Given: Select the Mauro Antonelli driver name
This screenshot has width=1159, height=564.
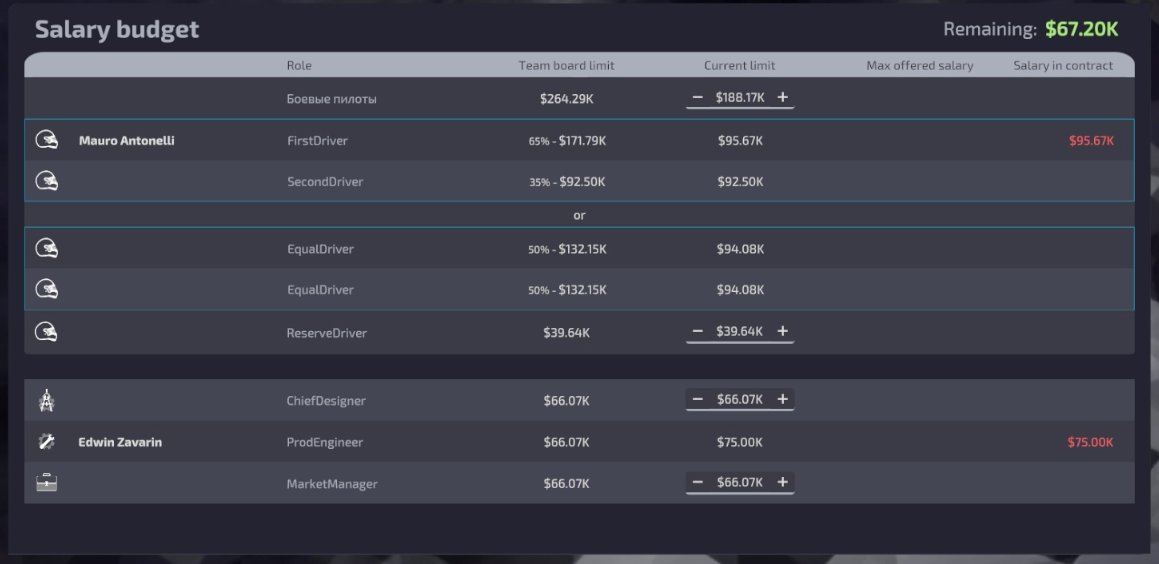Looking at the screenshot, I should (x=126, y=140).
